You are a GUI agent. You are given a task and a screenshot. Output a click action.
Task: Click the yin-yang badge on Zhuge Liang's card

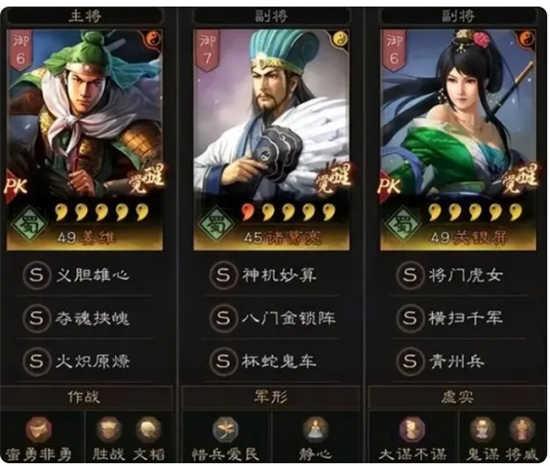click(340, 39)
